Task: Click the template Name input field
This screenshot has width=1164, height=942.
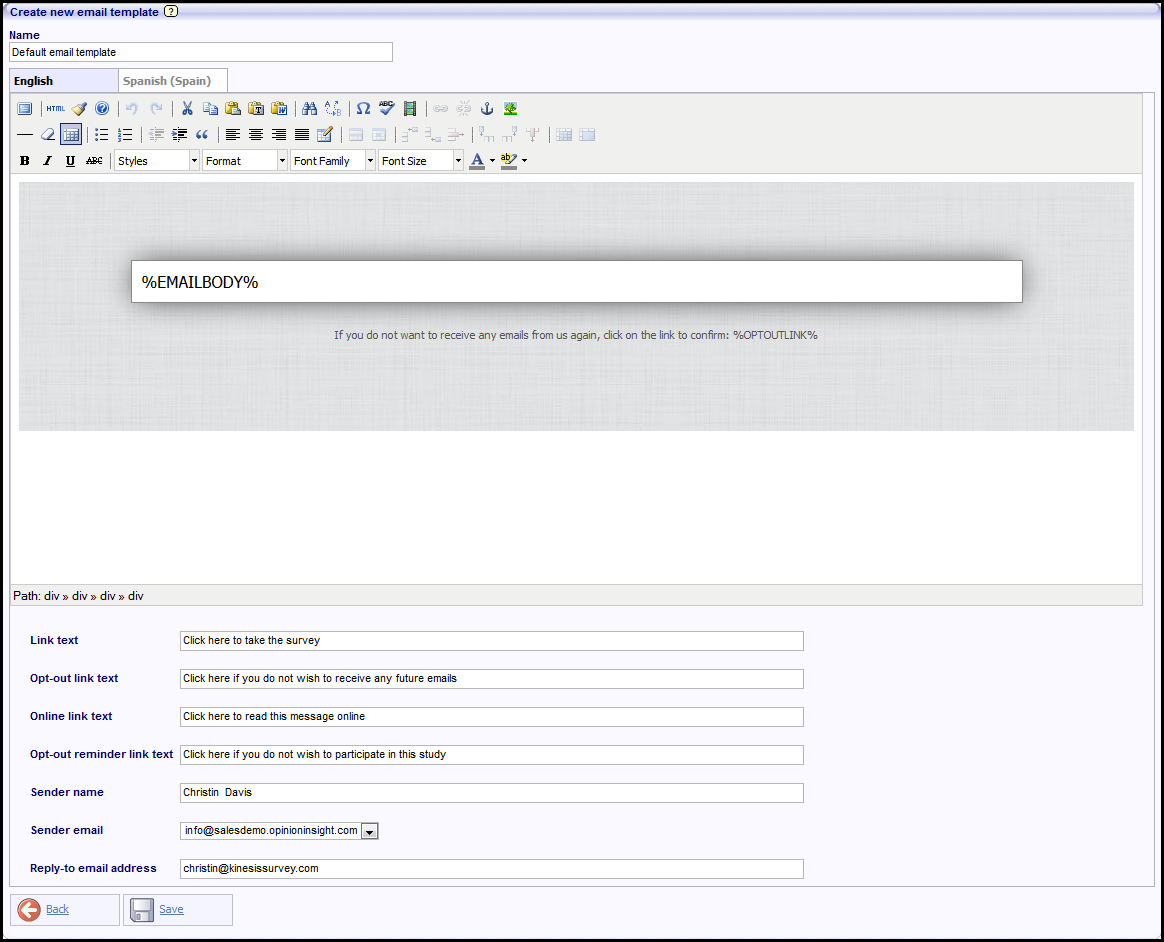Action: click(x=200, y=52)
